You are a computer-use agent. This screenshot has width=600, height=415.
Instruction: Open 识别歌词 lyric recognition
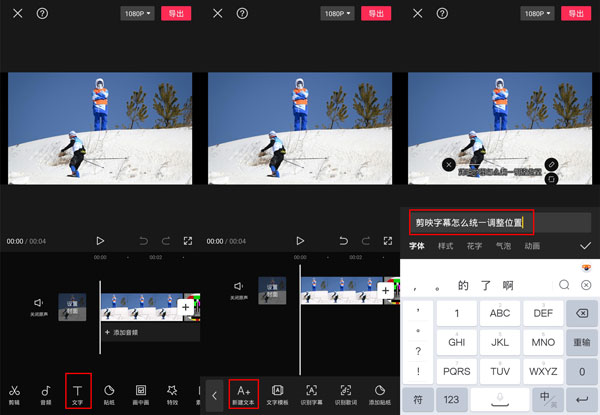click(345, 394)
